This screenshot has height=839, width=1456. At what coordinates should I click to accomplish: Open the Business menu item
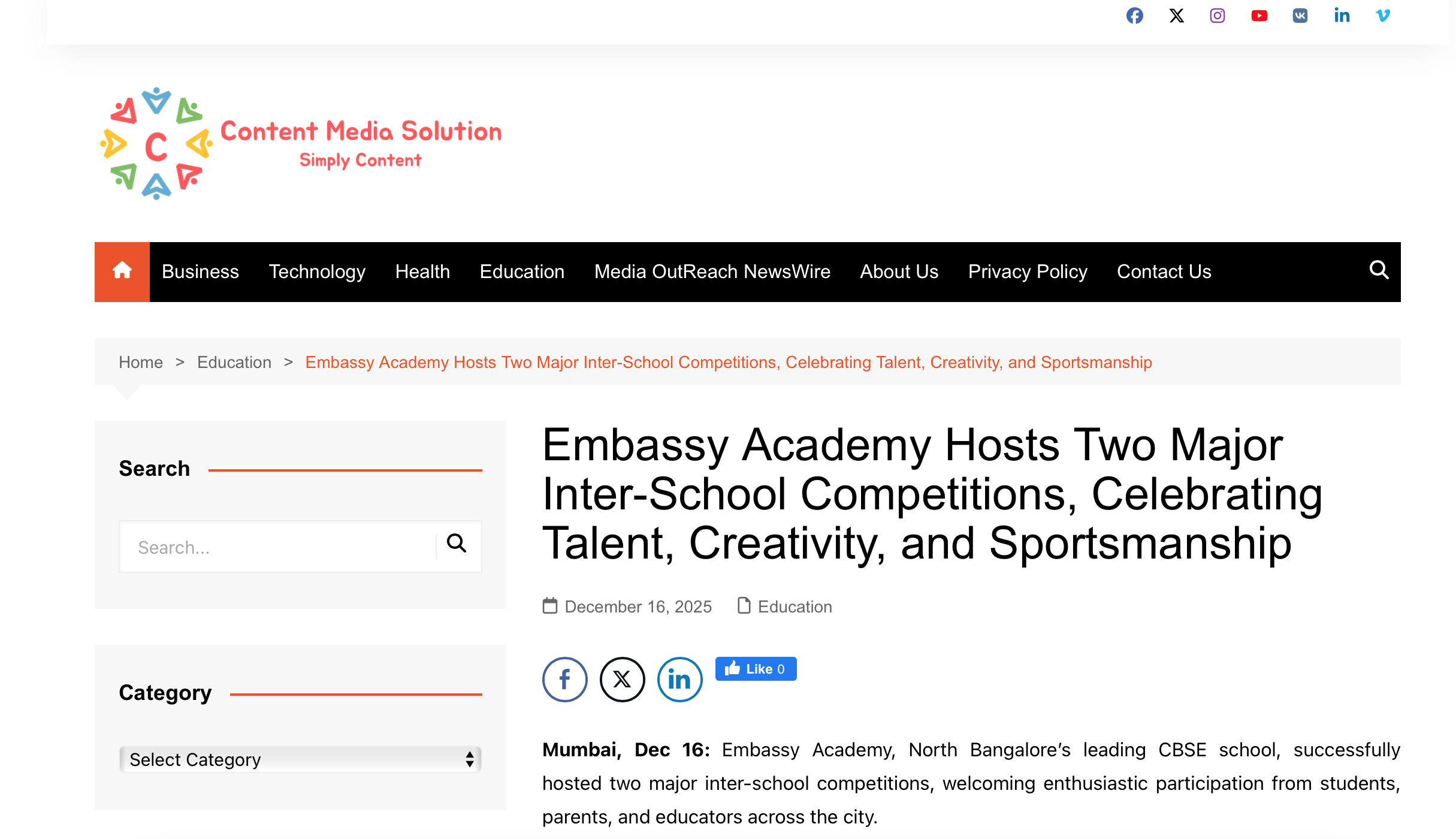point(200,271)
